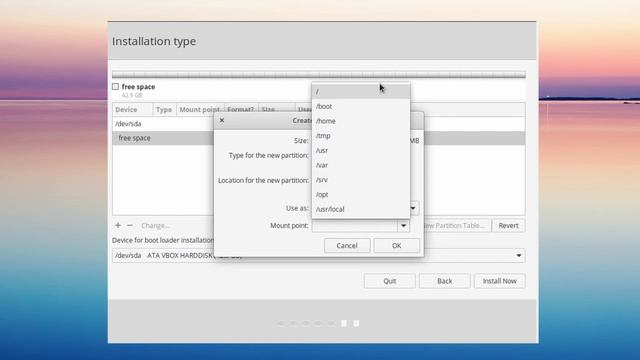Screen dimensions: 640x360
Task: Choose the /usr mount point entry
Action: 360,150
